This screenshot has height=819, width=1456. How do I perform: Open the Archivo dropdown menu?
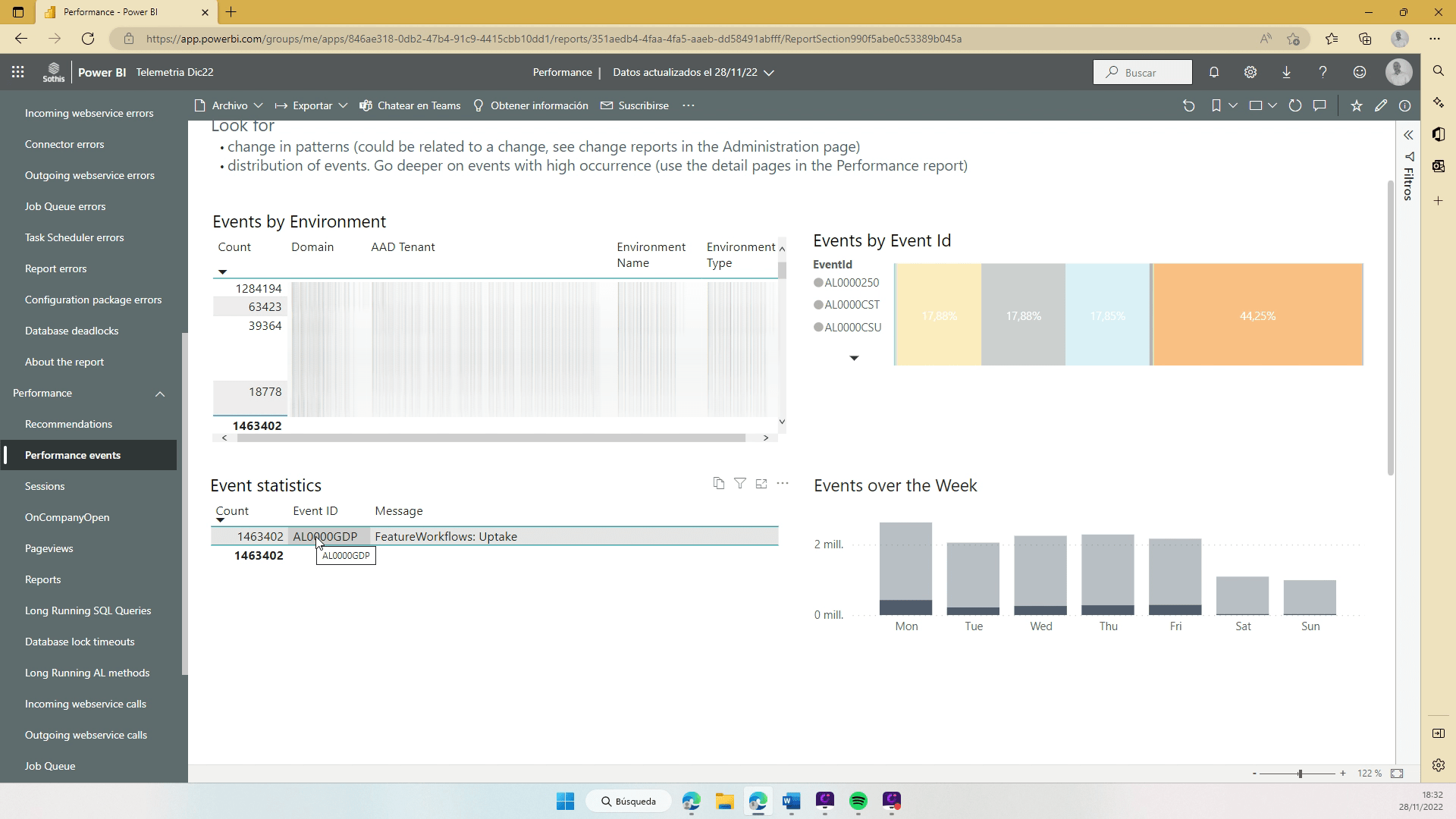(x=228, y=106)
